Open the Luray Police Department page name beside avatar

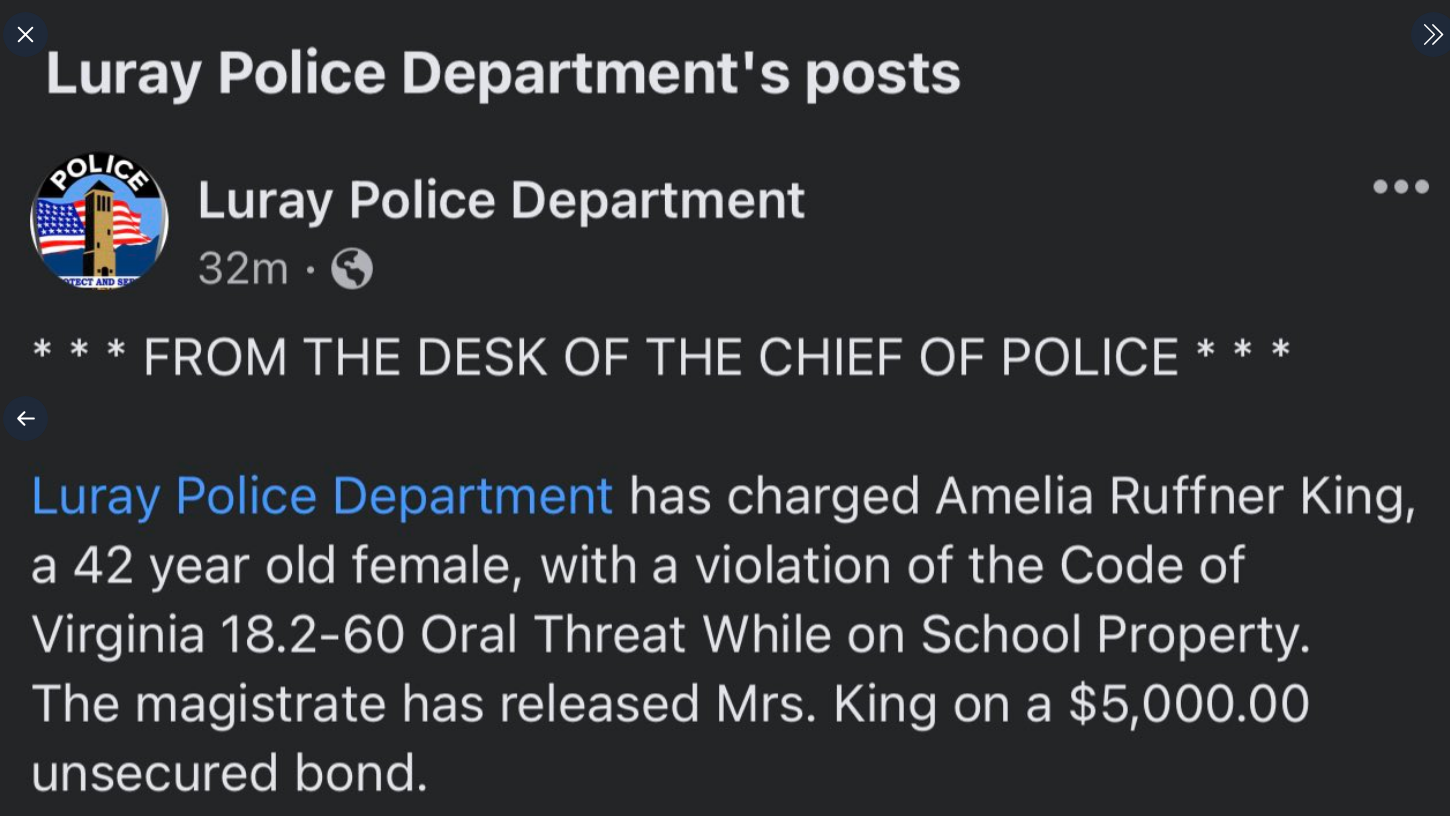pyautogui.click(x=500, y=200)
